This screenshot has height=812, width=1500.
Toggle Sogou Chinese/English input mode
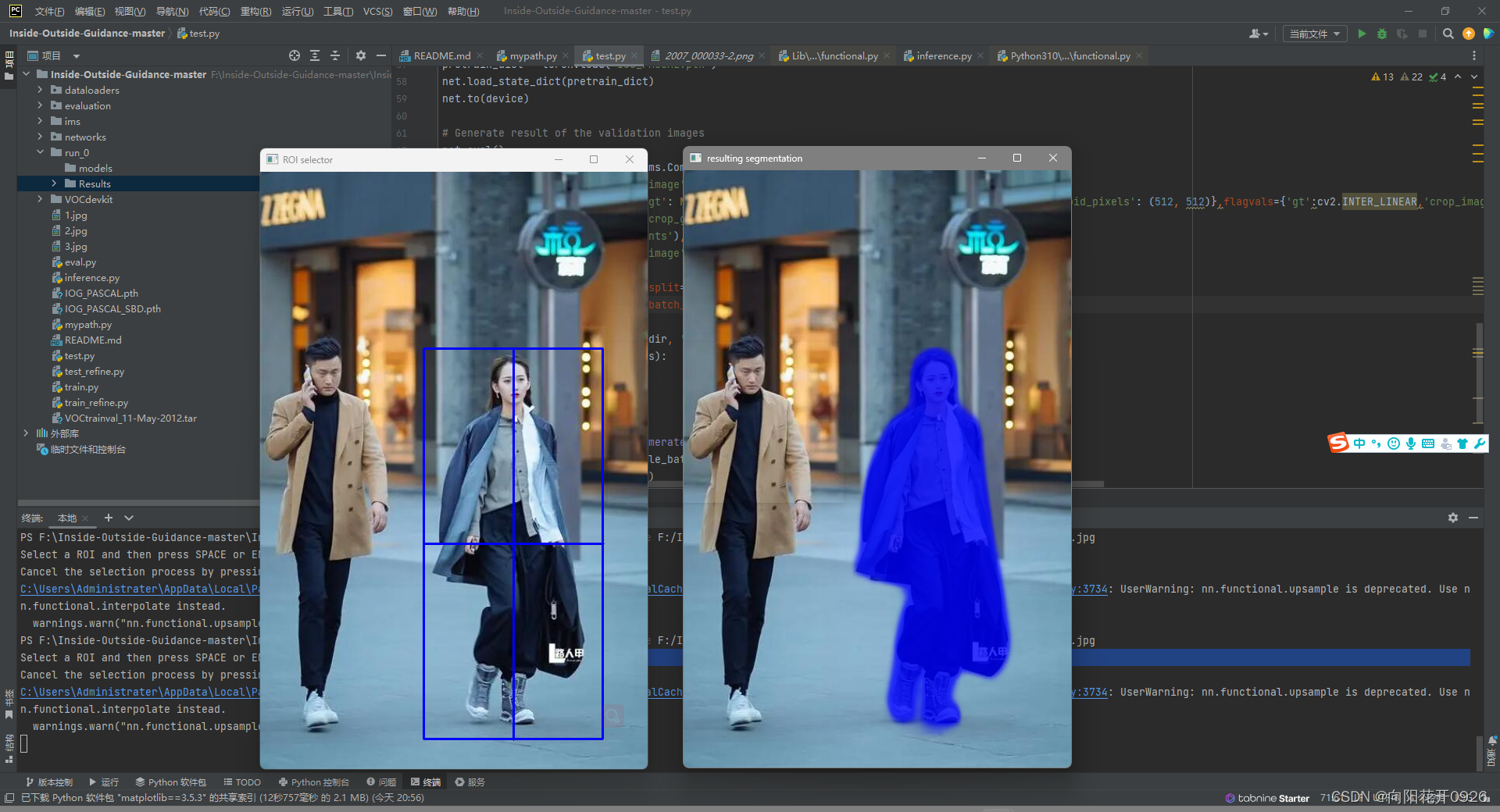(x=1359, y=443)
